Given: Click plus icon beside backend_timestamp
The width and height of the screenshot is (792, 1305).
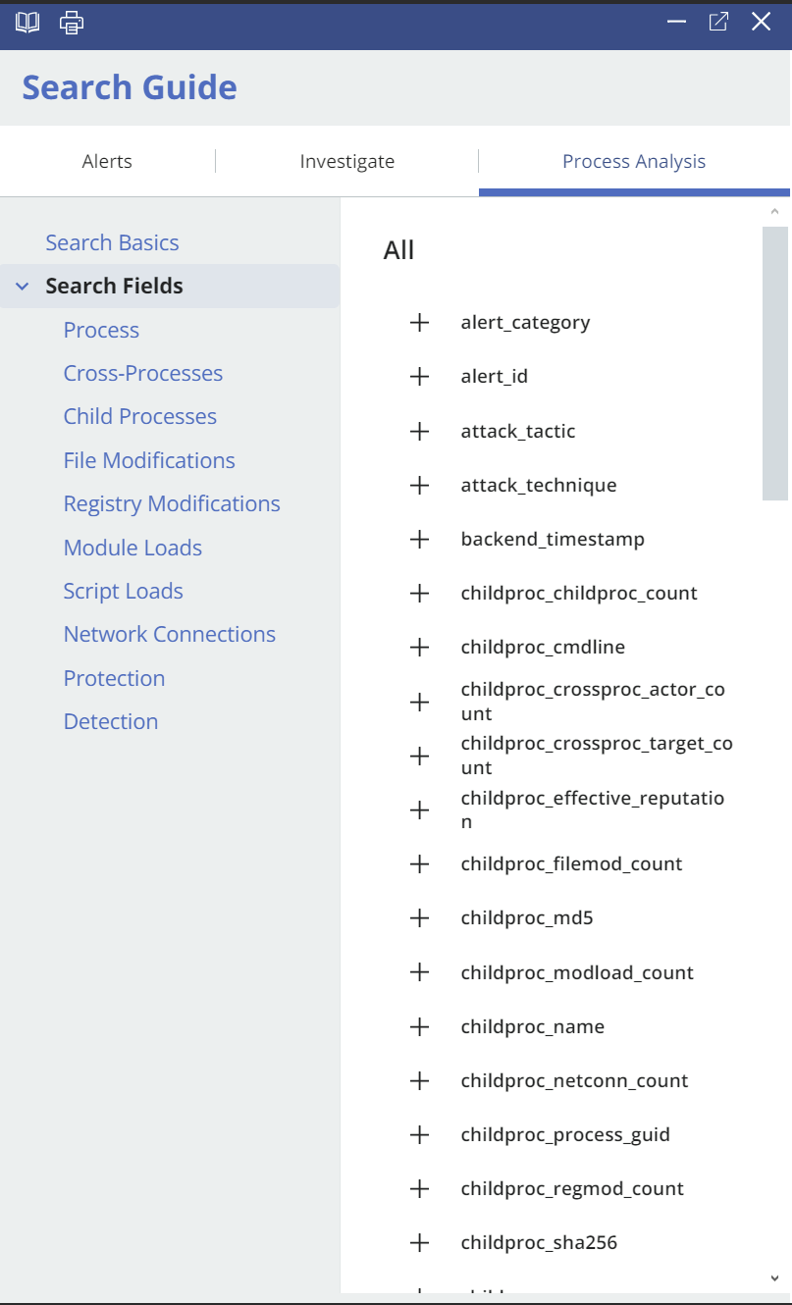Looking at the screenshot, I should (x=419, y=539).
